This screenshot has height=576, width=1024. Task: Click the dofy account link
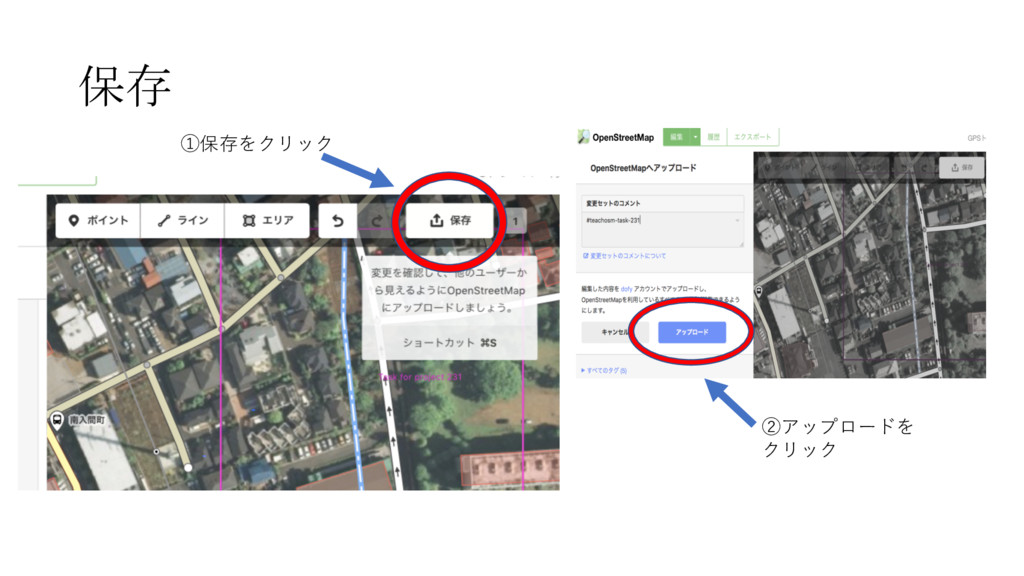click(626, 289)
